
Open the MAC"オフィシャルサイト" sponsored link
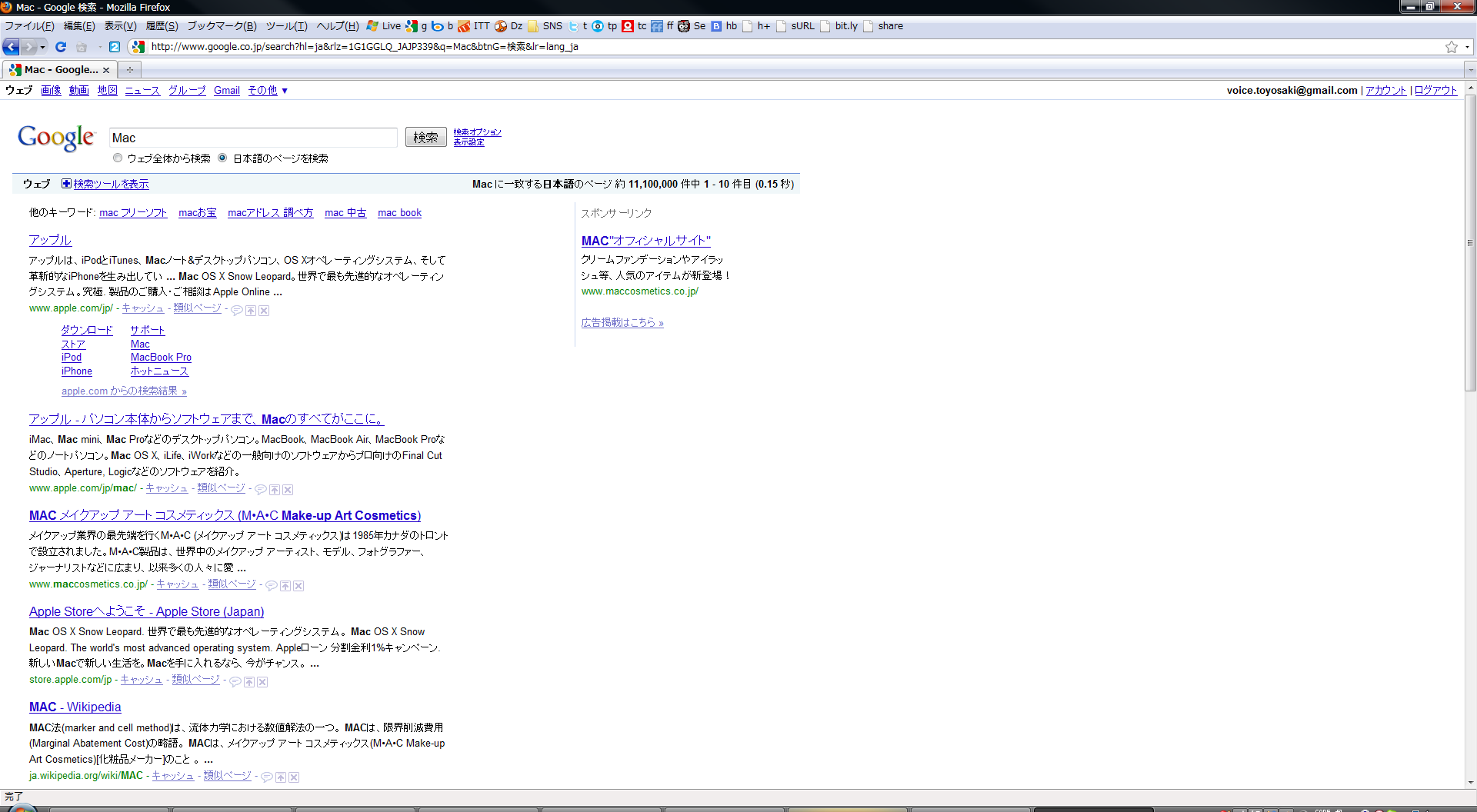click(x=646, y=241)
